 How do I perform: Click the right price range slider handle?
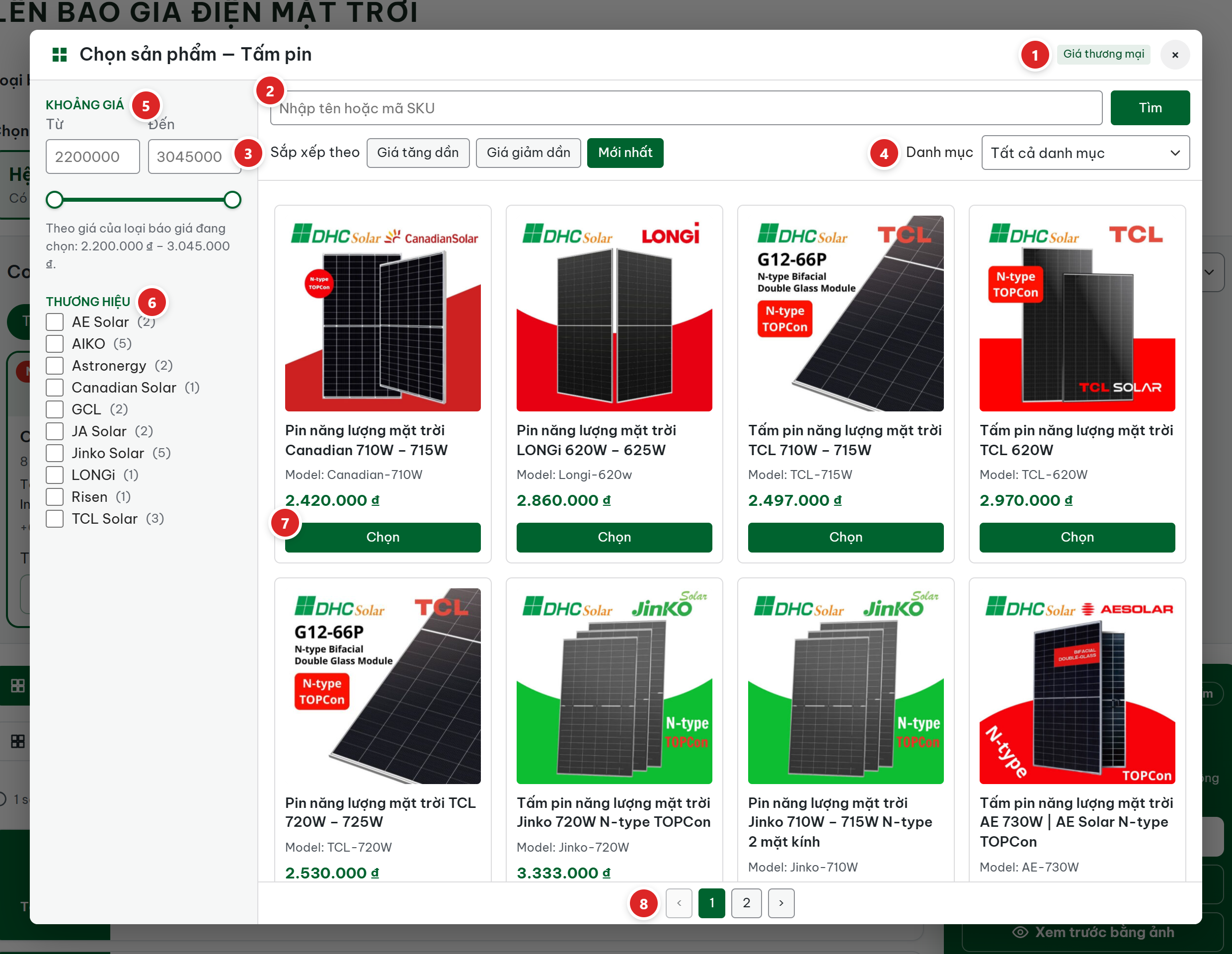coord(232,200)
